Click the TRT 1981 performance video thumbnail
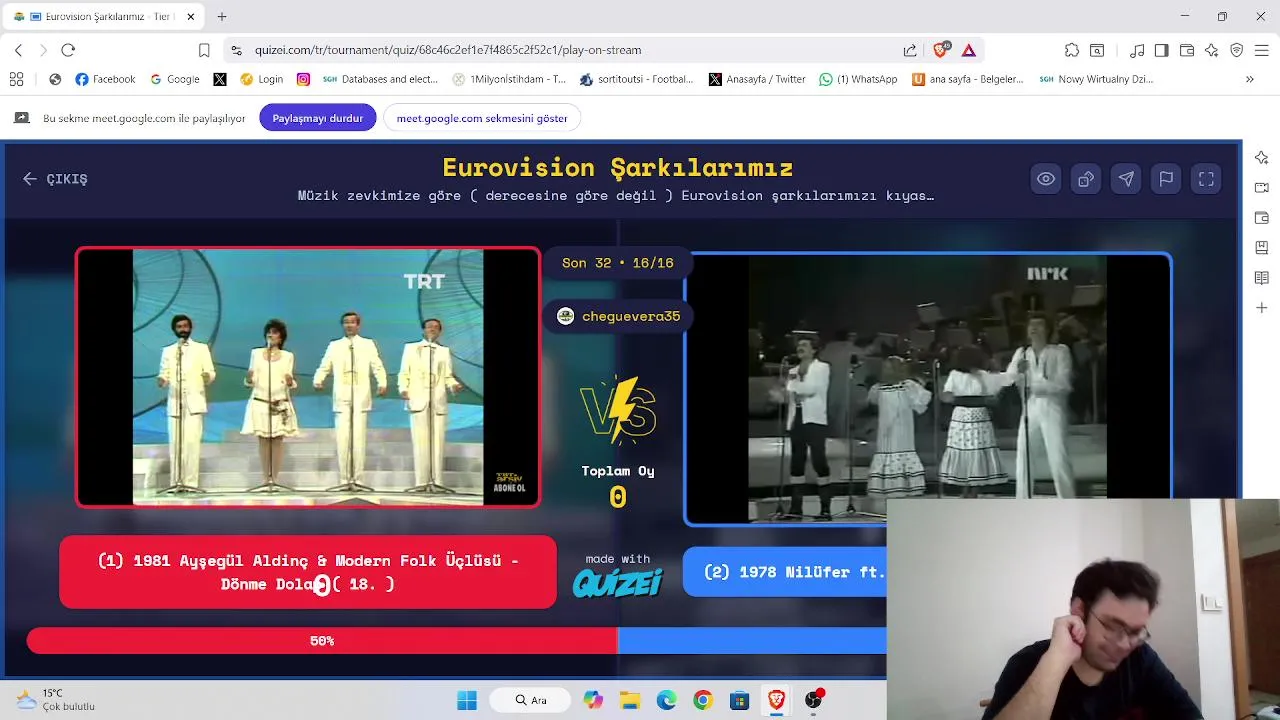Image resolution: width=1280 pixels, height=720 pixels. [x=308, y=377]
